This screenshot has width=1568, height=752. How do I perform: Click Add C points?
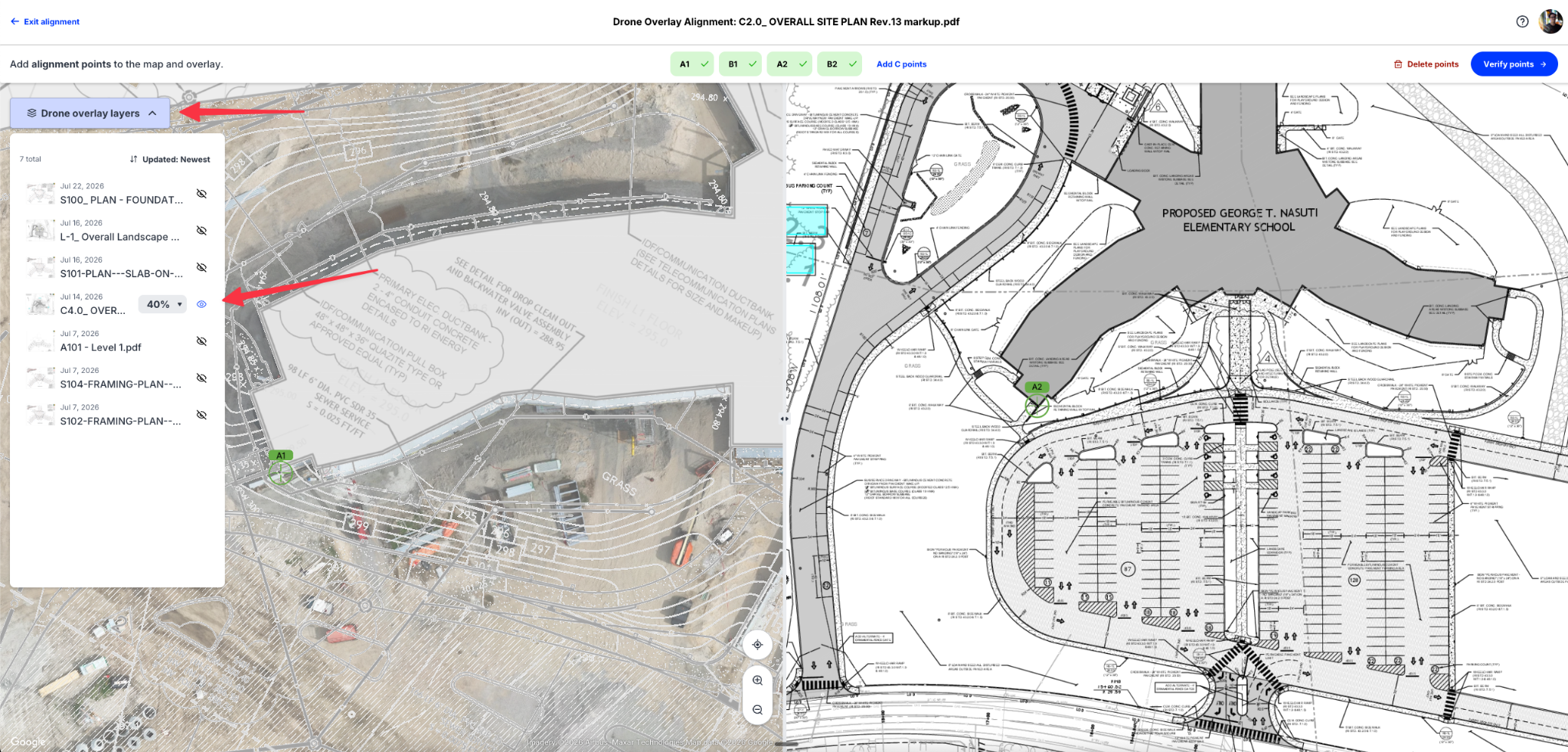pyautogui.click(x=901, y=64)
